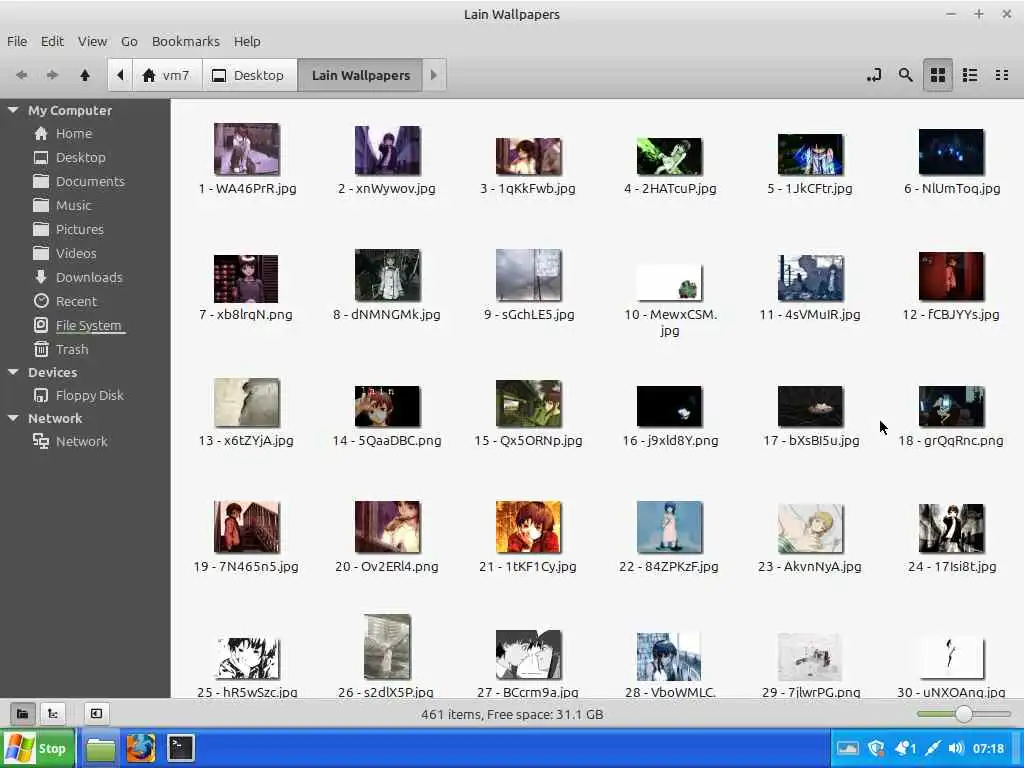Click file name 16 - j9xld8Y.png

670,441
